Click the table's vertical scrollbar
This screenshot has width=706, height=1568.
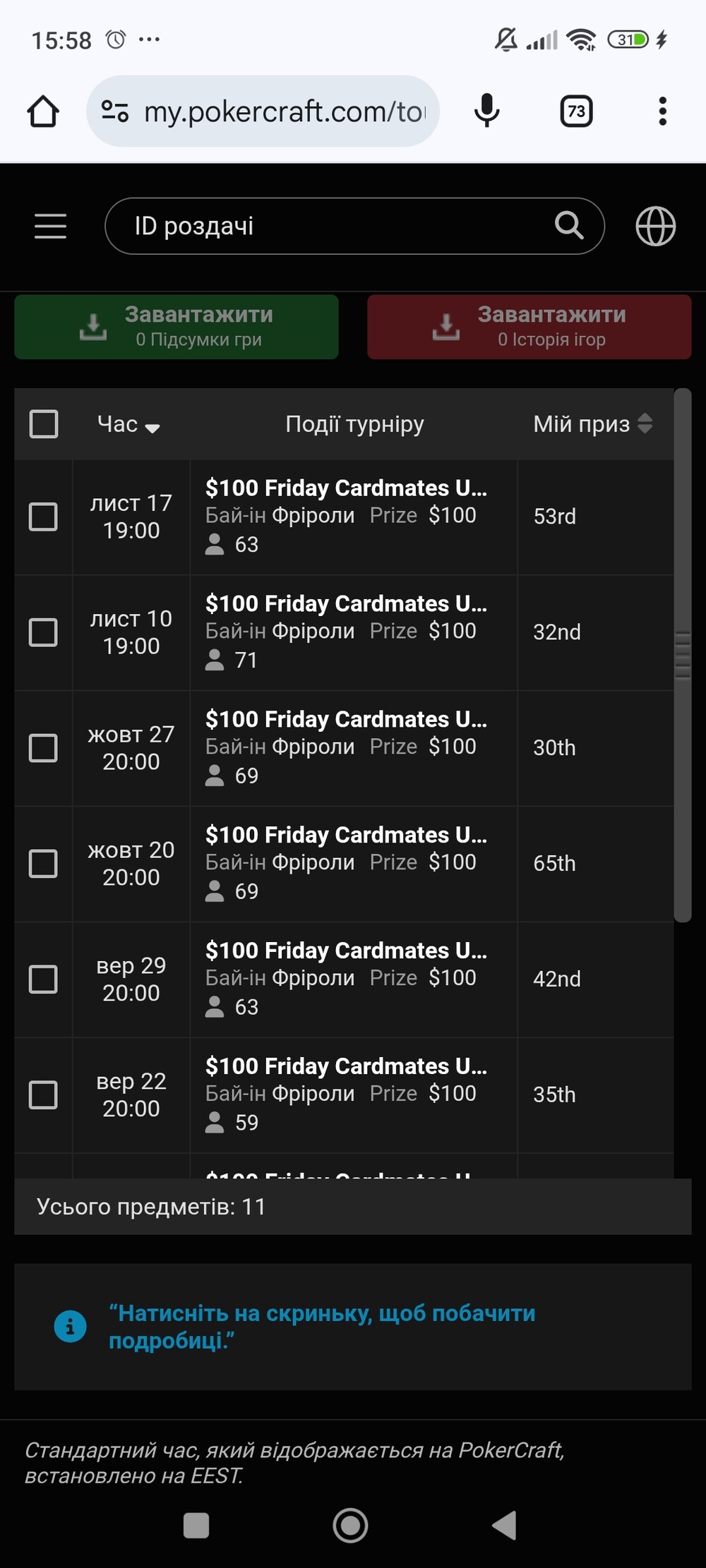pos(682,655)
